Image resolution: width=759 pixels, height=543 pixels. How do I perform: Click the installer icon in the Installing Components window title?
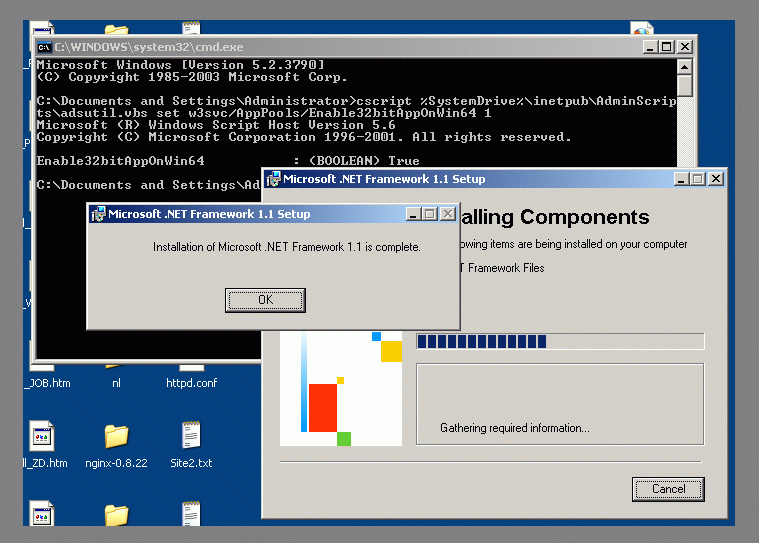click(273, 179)
